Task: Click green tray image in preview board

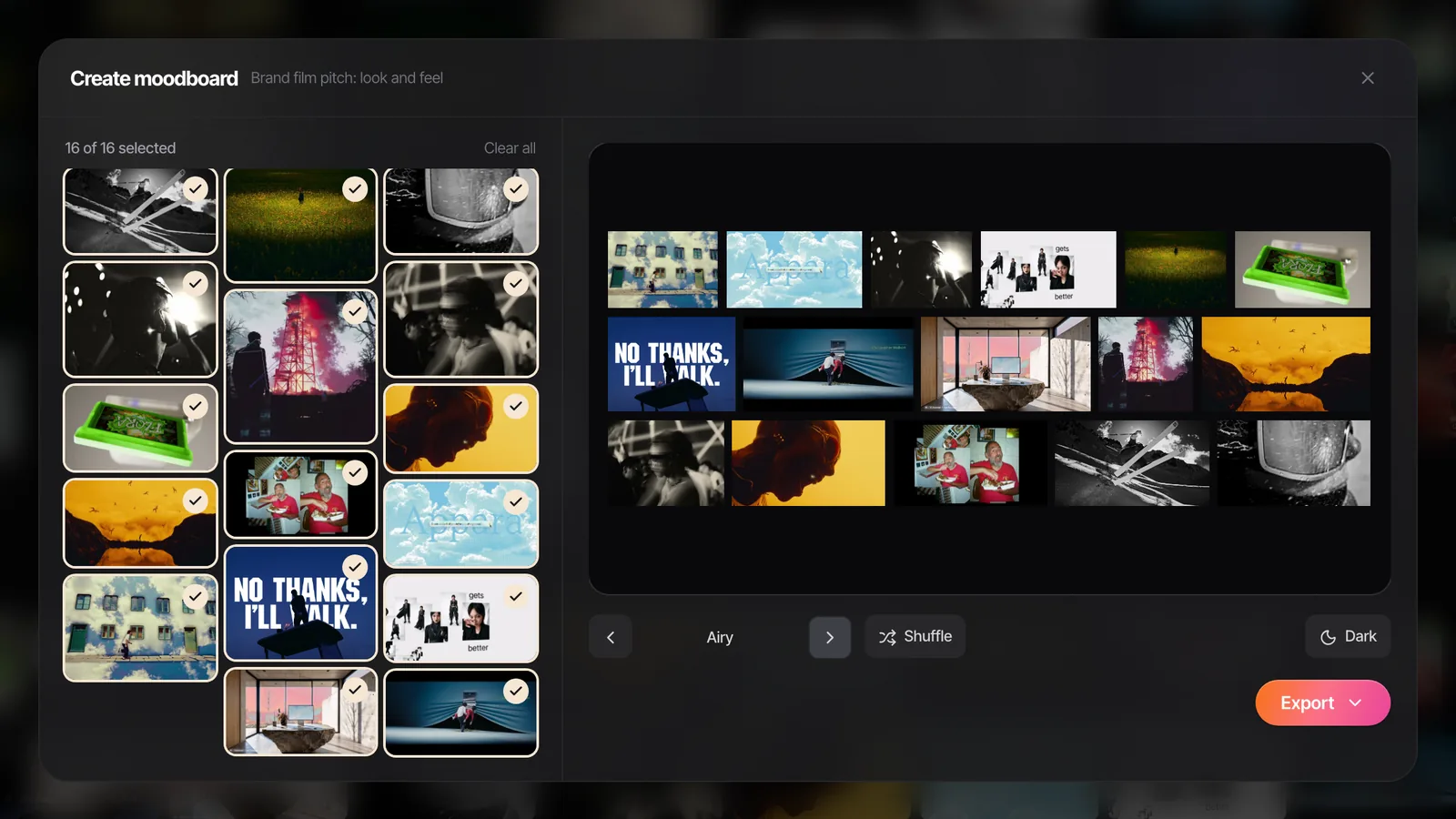Action: 1302,269
